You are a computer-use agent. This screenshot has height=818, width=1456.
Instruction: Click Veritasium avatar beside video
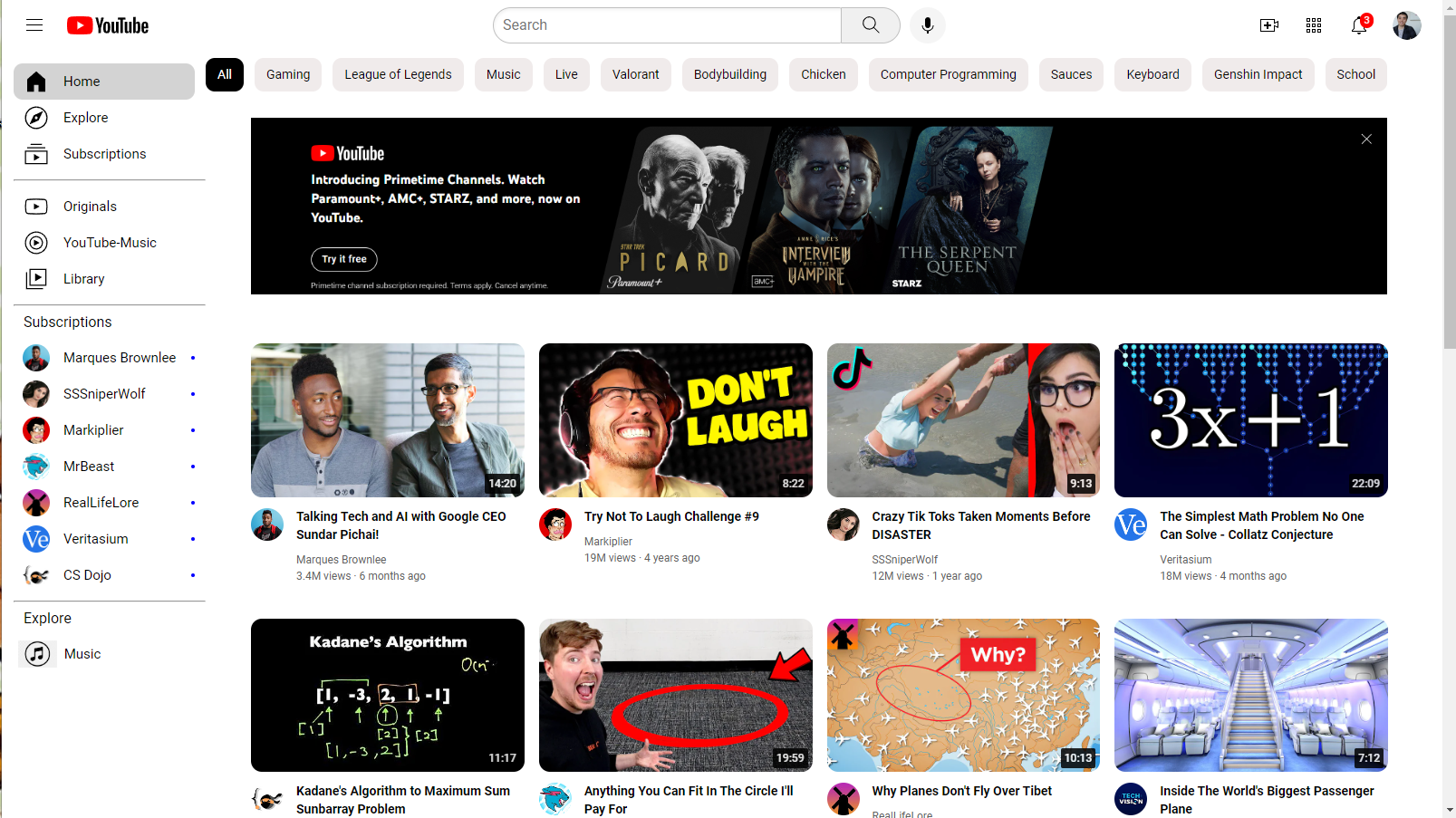[x=1131, y=524]
